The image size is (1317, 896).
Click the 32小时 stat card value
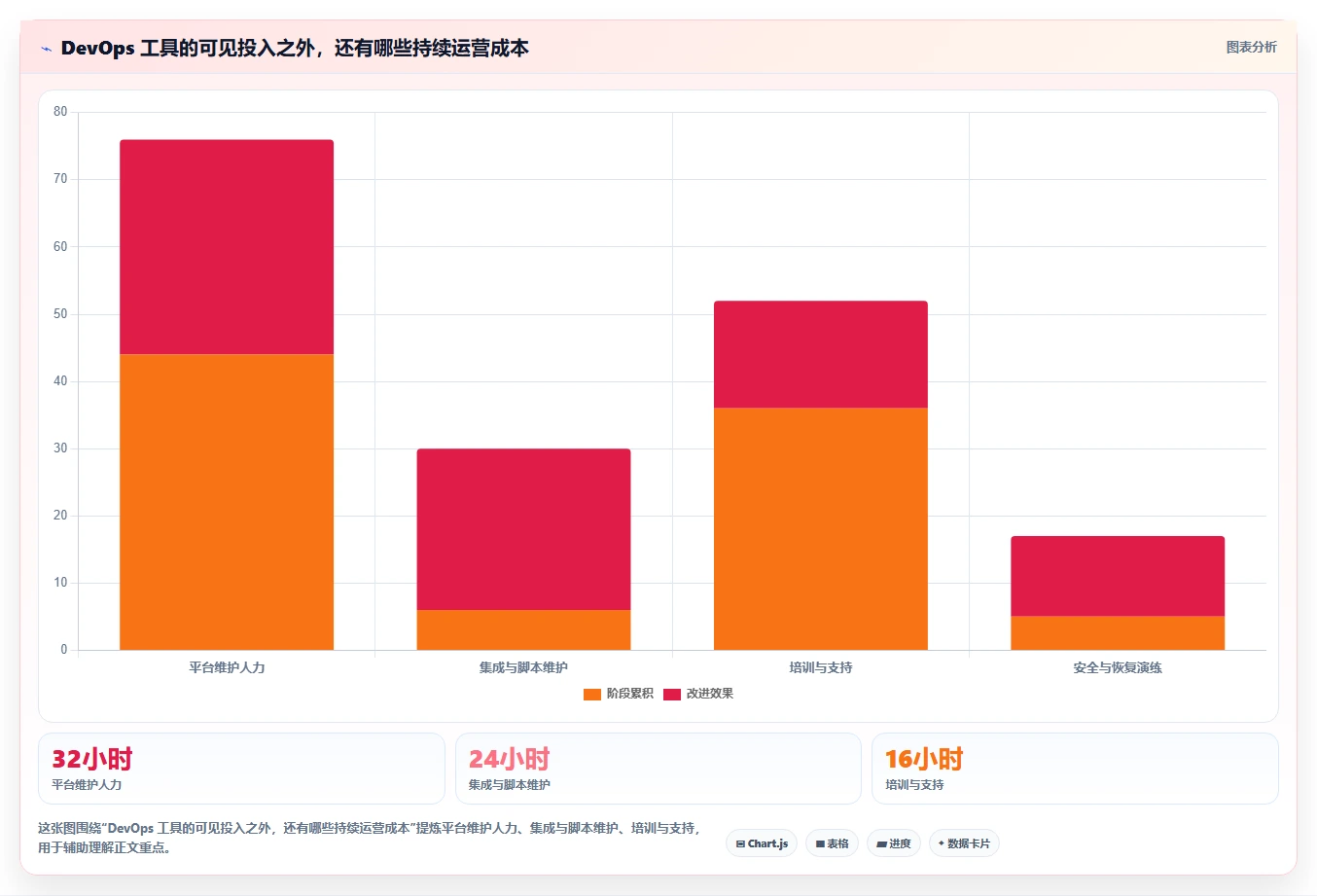pyautogui.click(x=91, y=759)
